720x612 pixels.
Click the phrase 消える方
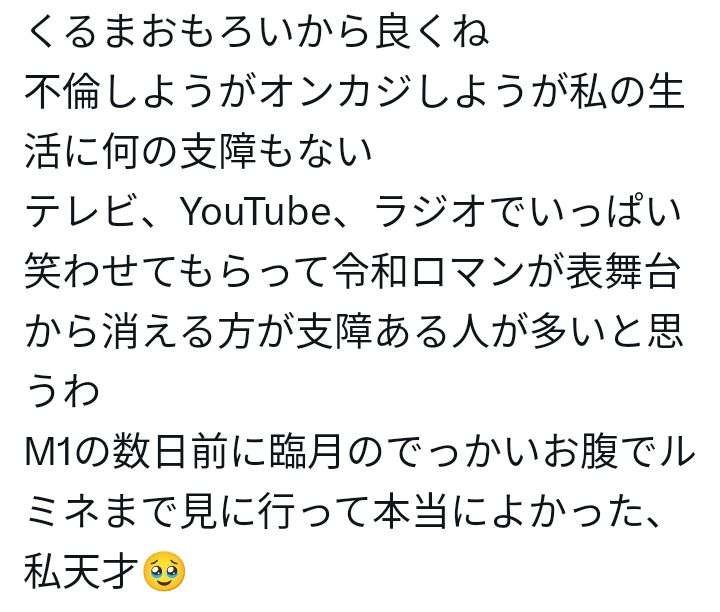click(178, 332)
